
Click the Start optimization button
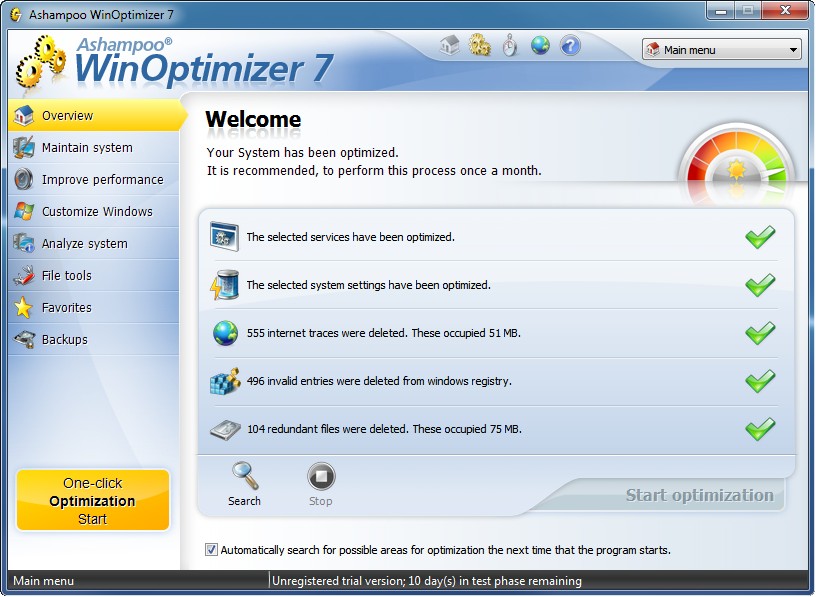tap(699, 495)
